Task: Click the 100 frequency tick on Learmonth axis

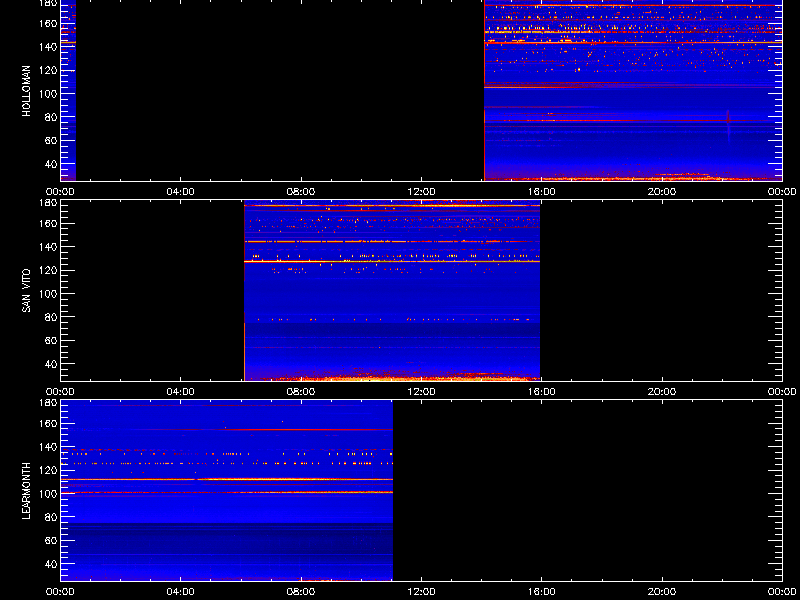Action: 49,494
